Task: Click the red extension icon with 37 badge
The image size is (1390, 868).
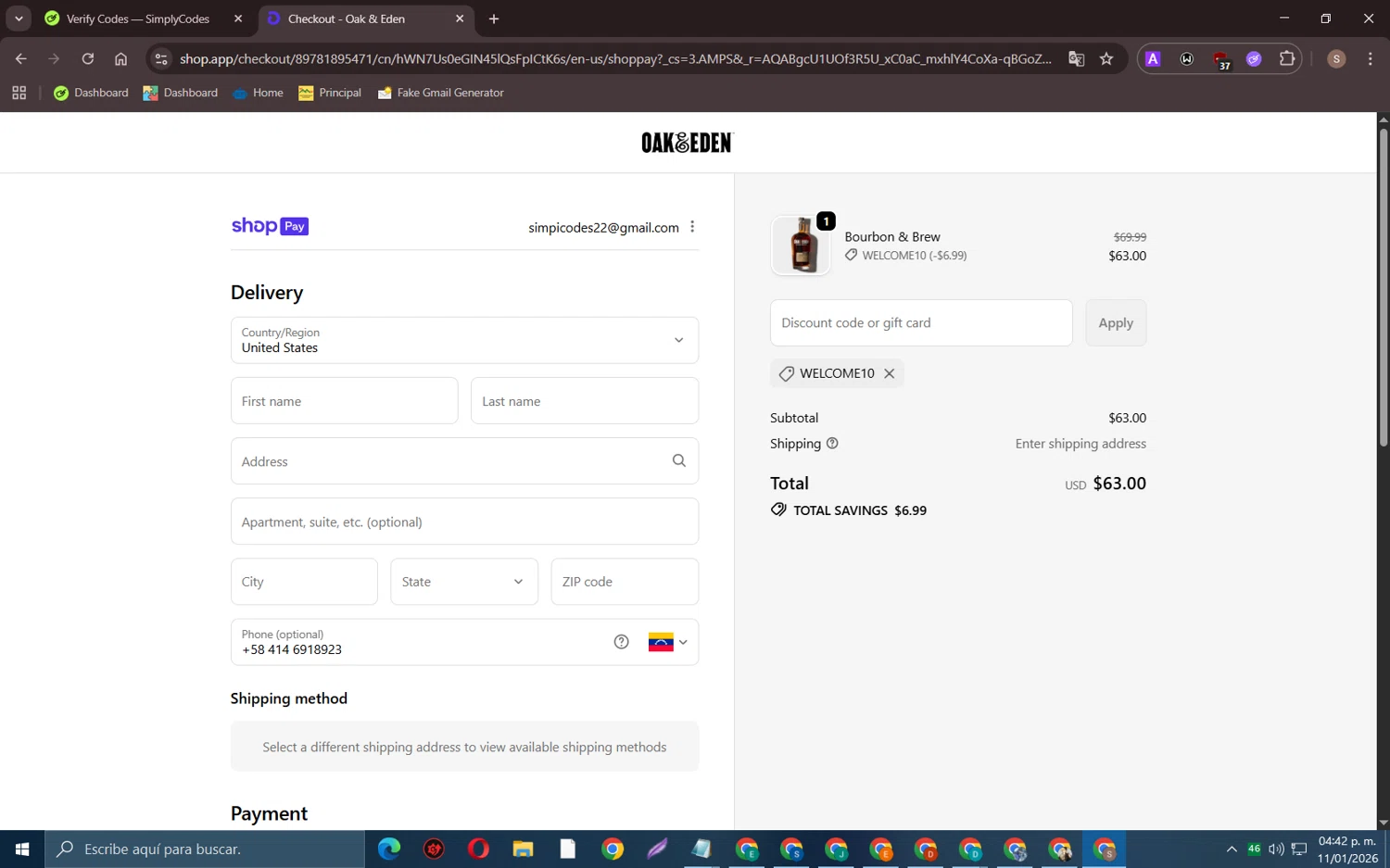Action: 1221,59
